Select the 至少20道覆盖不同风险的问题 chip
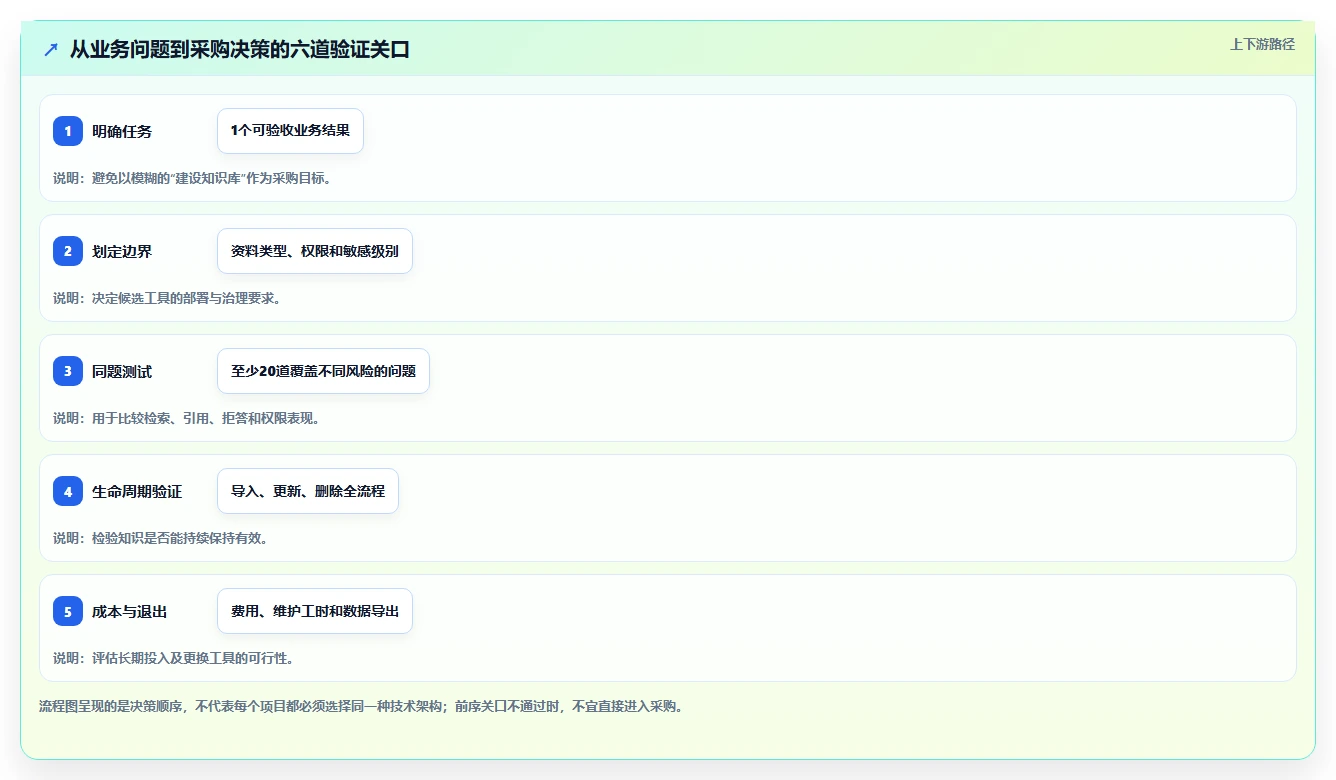Image resolution: width=1336 pixels, height=780 pixels. [323, 371]
